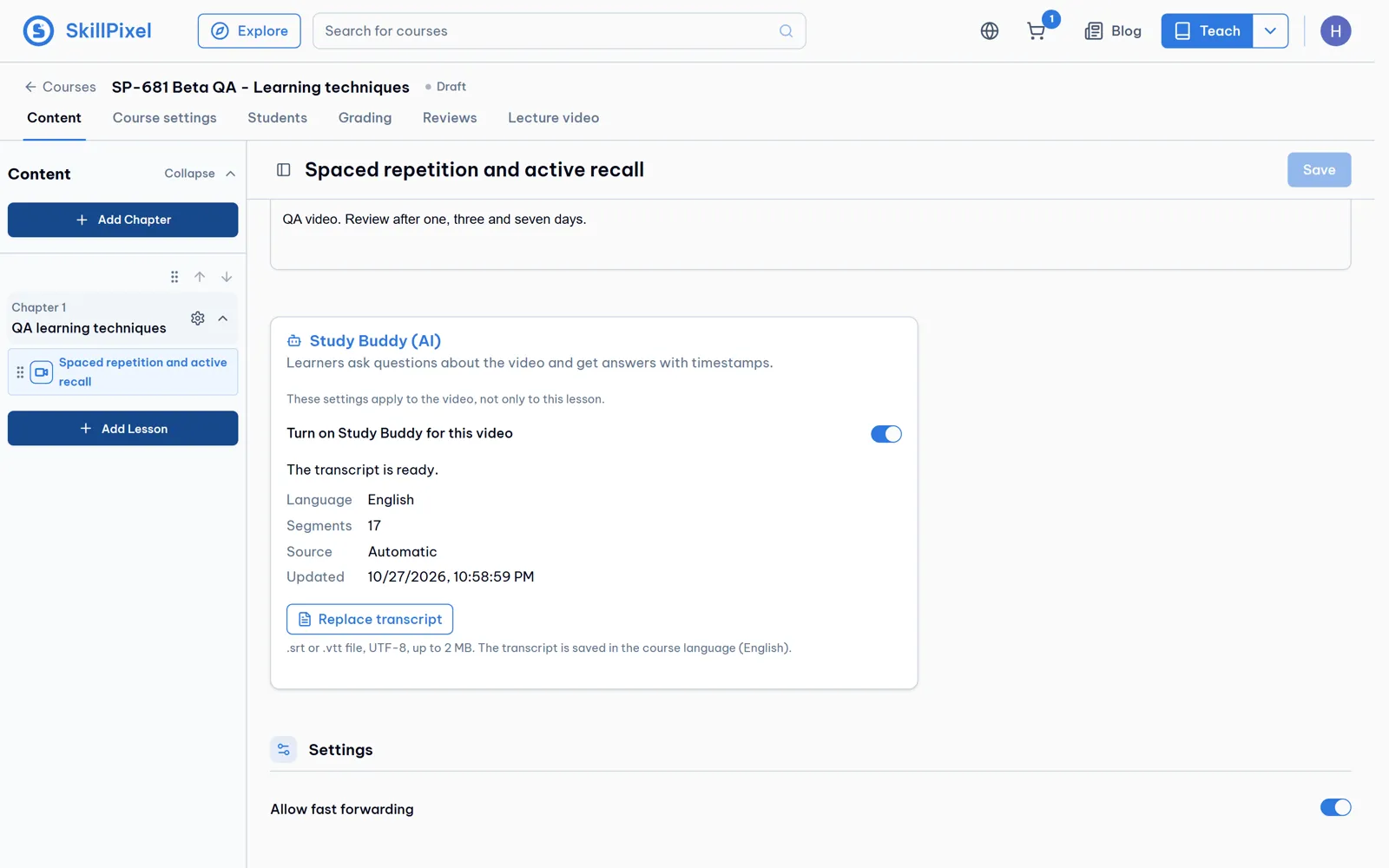The width and height of the screenshot is (1389, 868).
Task: Click Add Lesson
Action: 123,429
